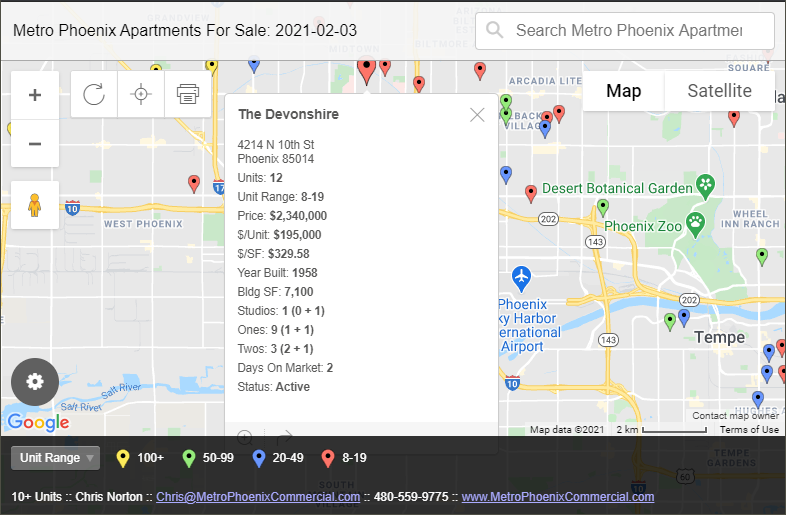Click the Tempe city label

click(719, 337)
